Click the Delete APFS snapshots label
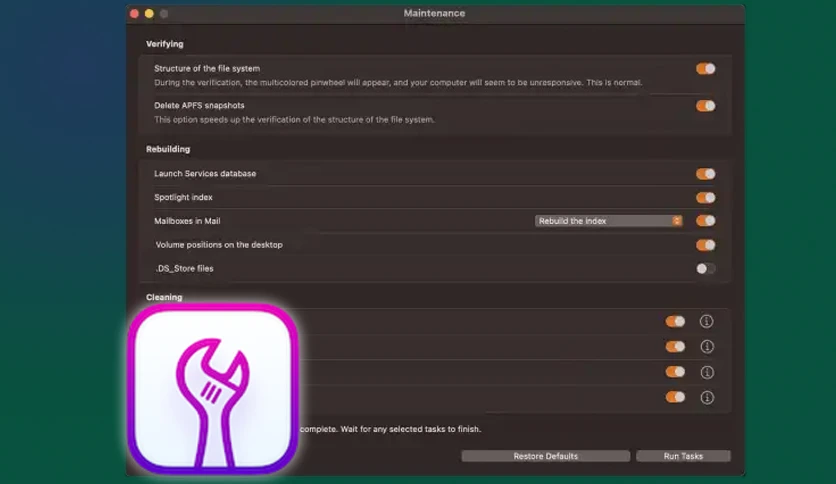Viewport: 836px width, 484px height. click(199, 106)
